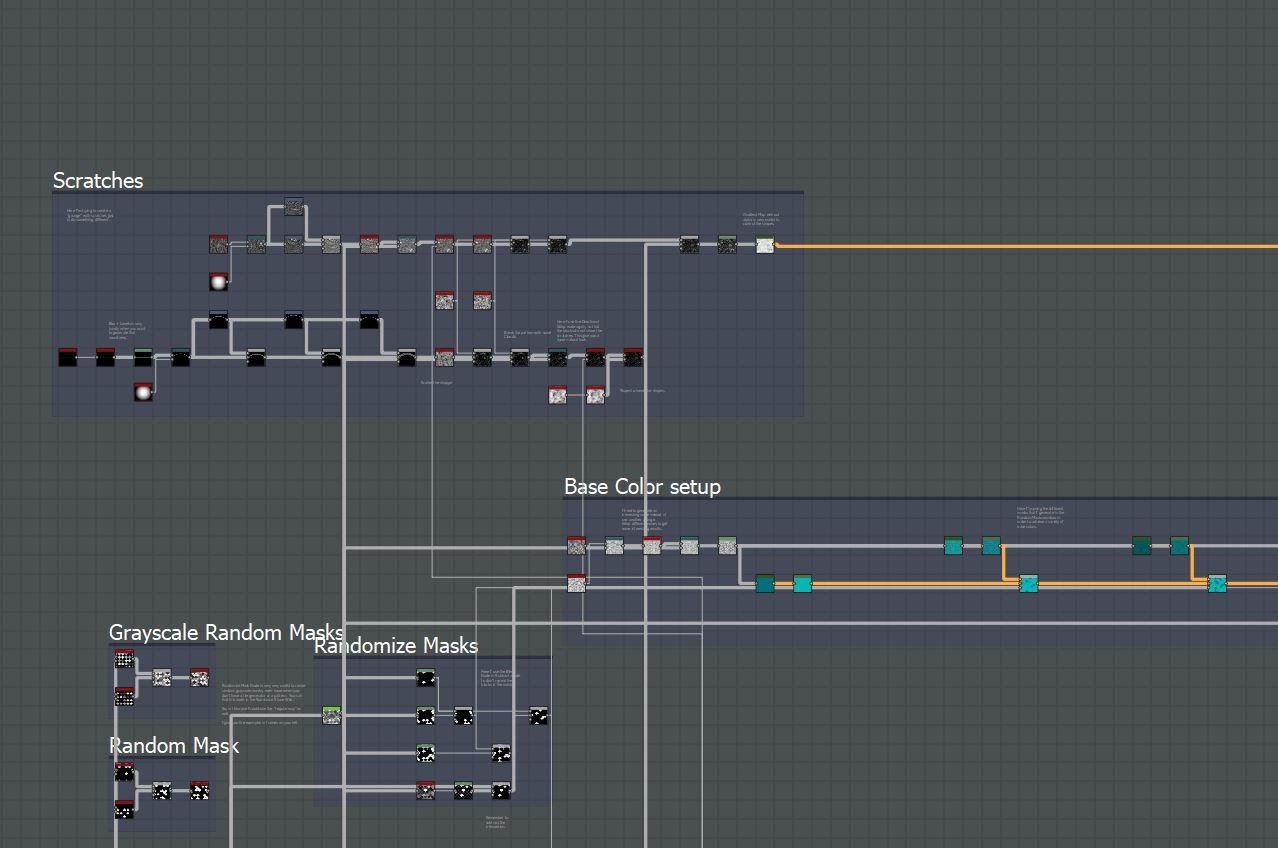Select the top red-header node in Grayscale Random Masks
Image resolution: width=1278 pixels, height=848 pixels.
click(124, 659)
